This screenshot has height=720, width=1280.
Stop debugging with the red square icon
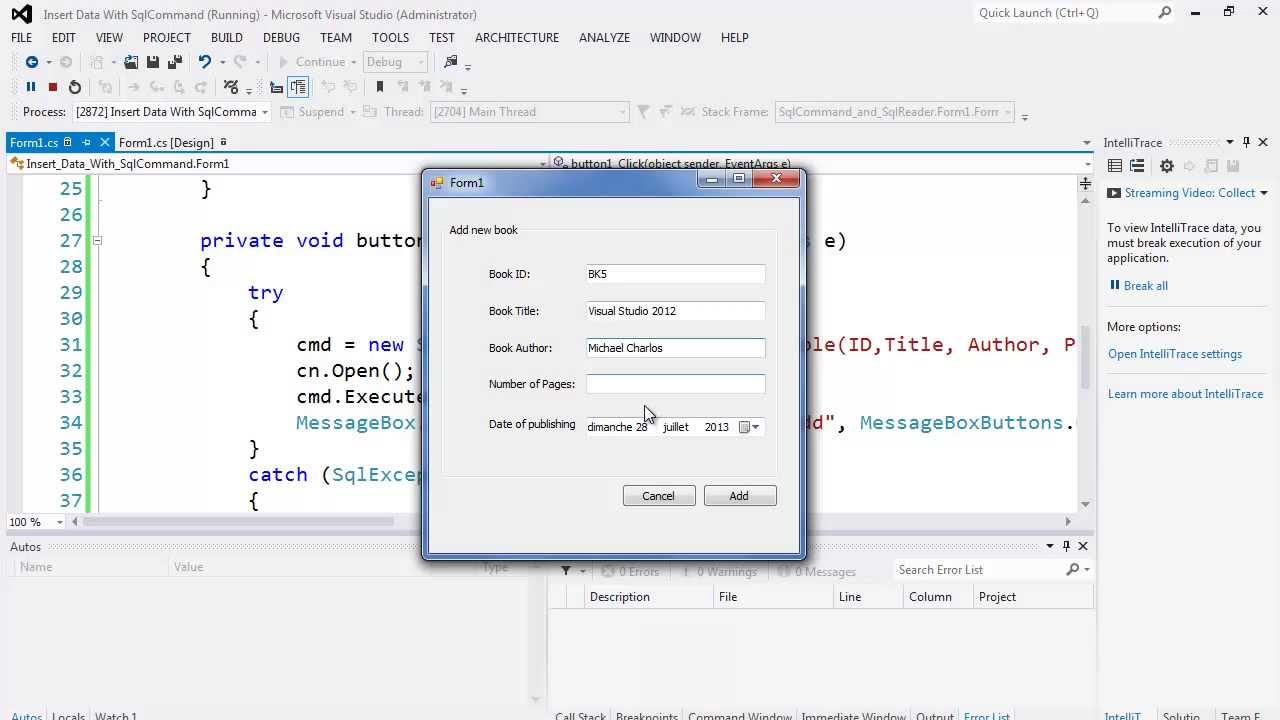pyautogui.click(x=53, y=87)
